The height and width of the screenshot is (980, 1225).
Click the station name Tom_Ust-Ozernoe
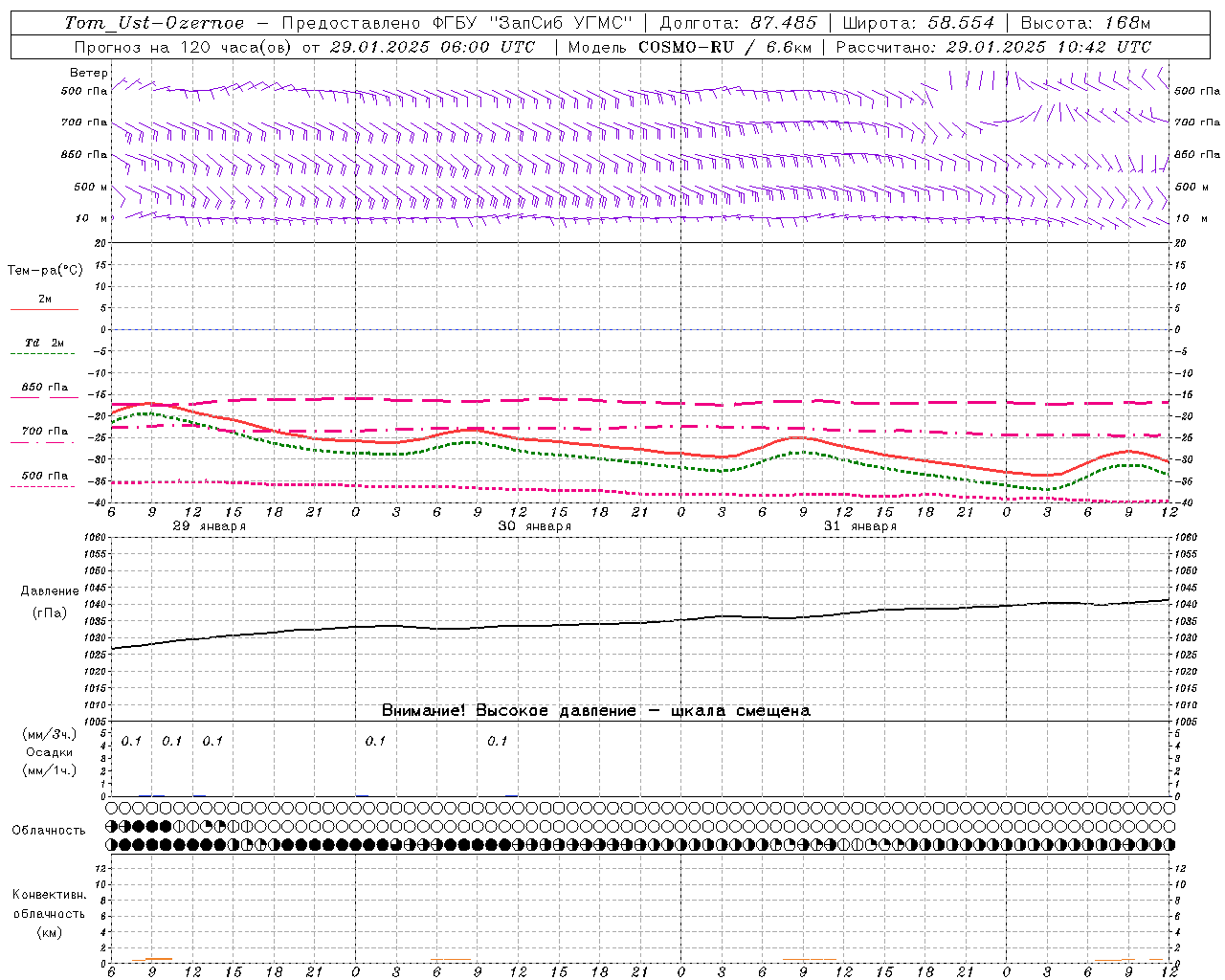(x=154, y=23)
